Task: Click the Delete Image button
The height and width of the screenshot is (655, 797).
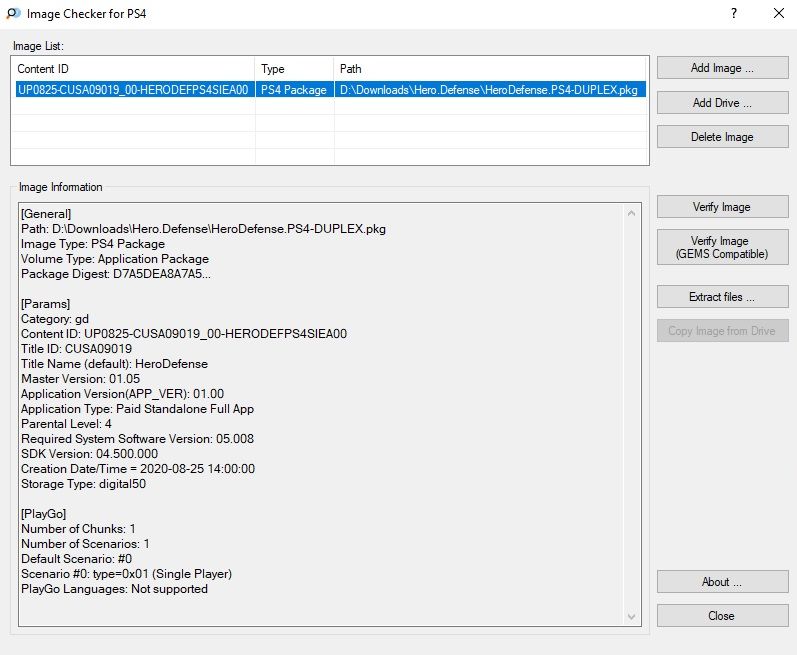Action: click(x=722, y=137)
